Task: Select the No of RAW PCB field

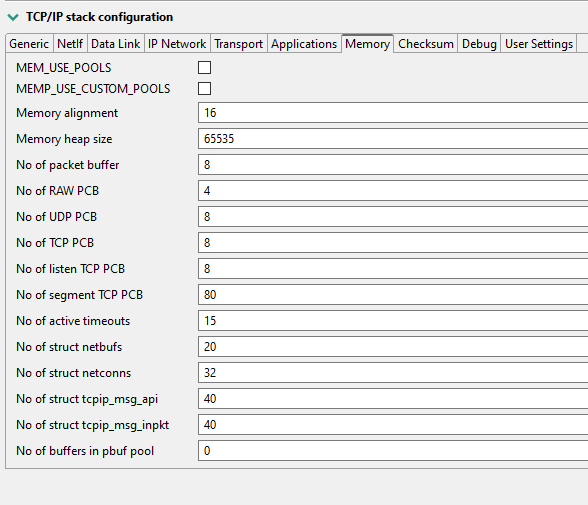Action: coord(393,191)
